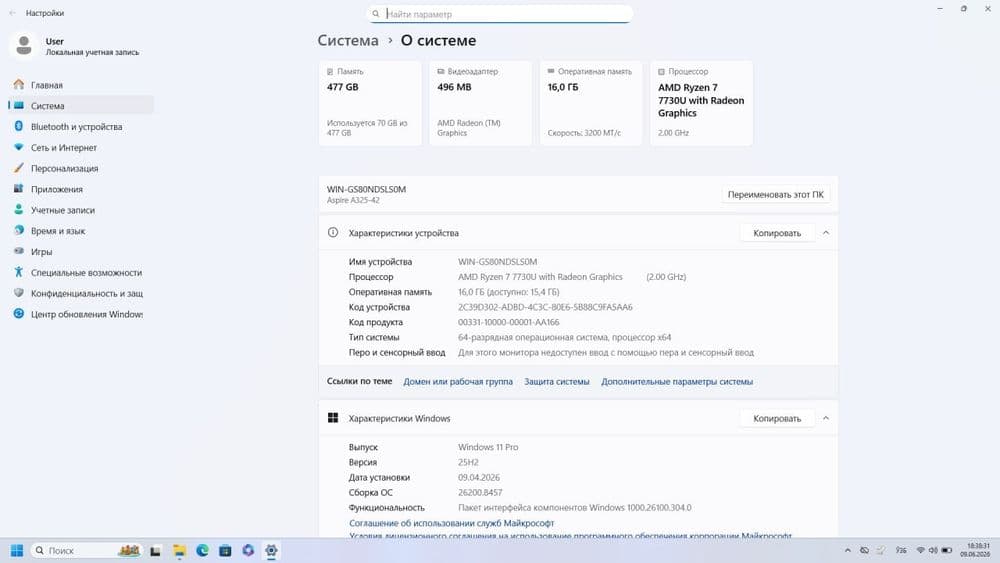Click the Дата установки value 09.04.2026
This screenshot has height=563, width=1000.
479,477
